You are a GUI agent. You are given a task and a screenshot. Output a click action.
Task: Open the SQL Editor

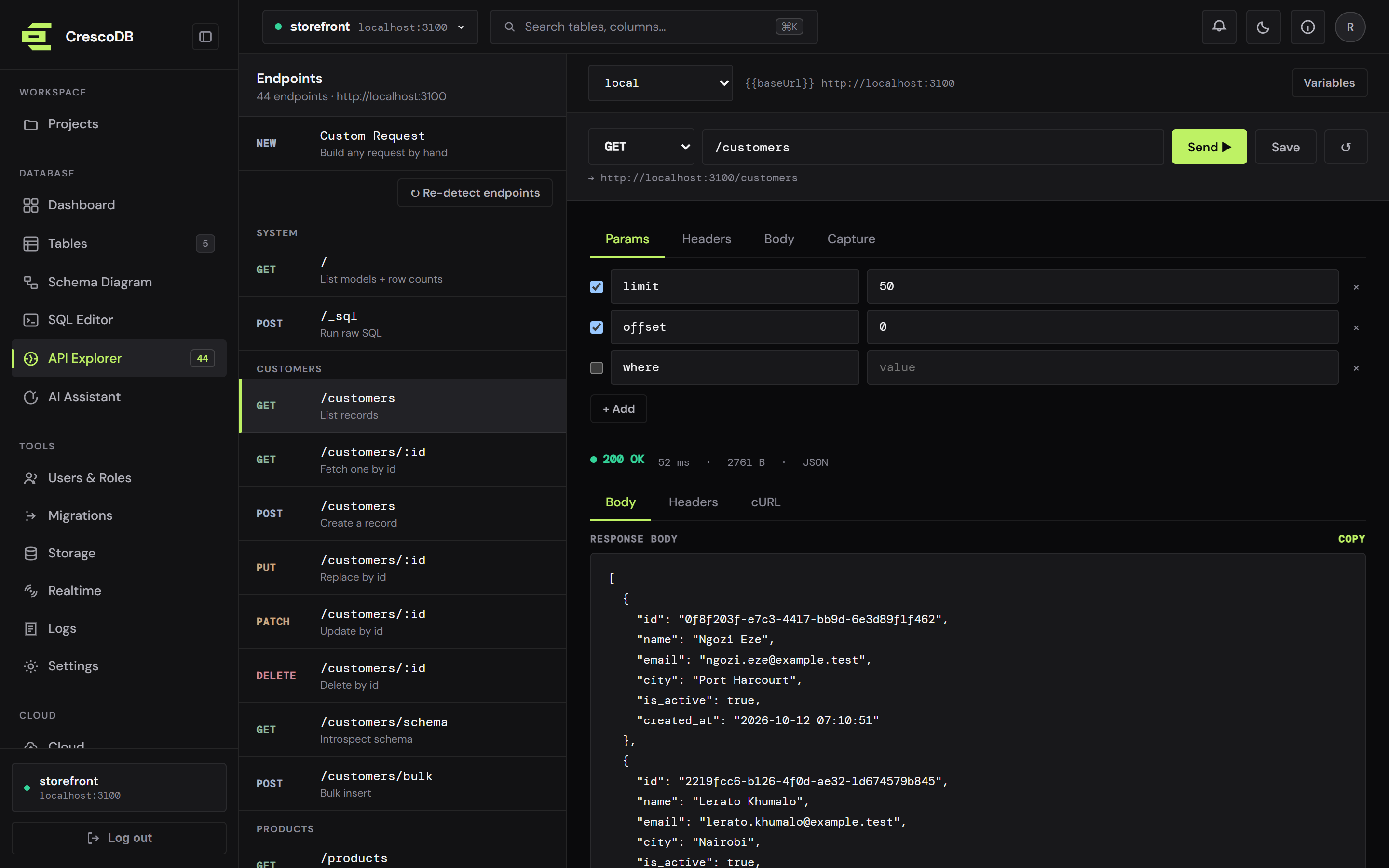pyautogui.click(x=119, y=320)
